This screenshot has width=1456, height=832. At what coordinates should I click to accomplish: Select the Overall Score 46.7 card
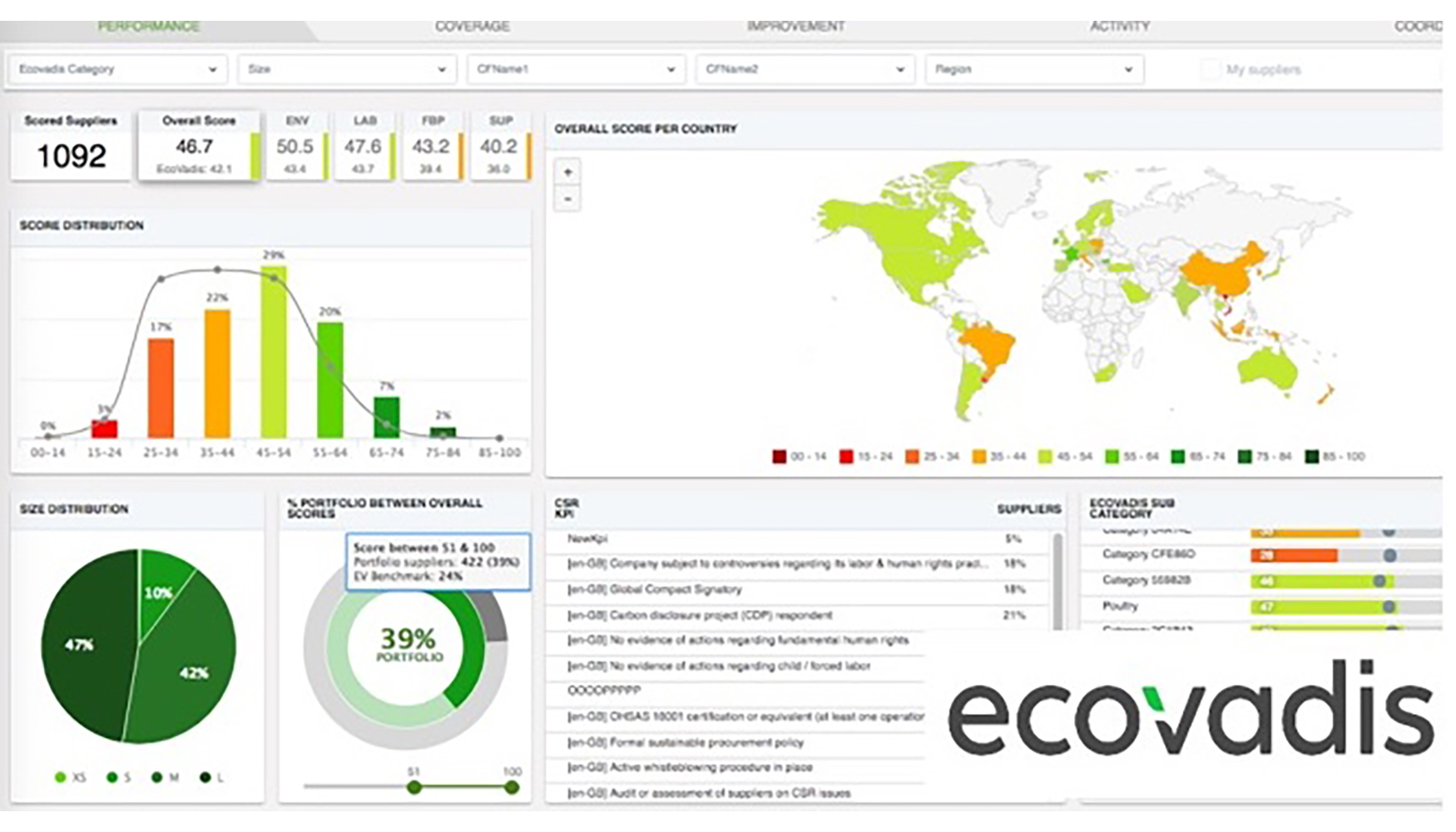click(199, 145)
